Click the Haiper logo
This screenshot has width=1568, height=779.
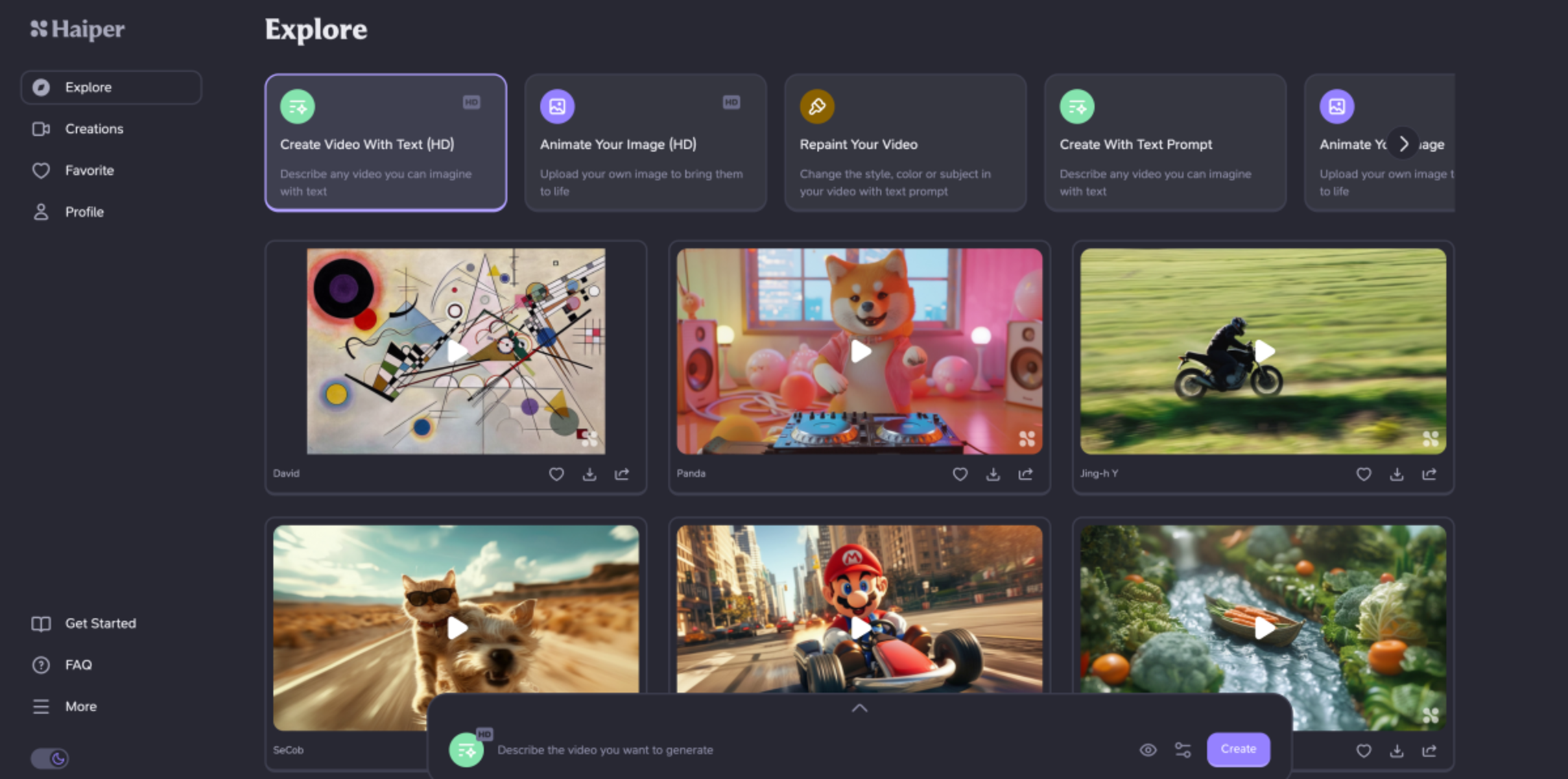[x=78, y=29]
